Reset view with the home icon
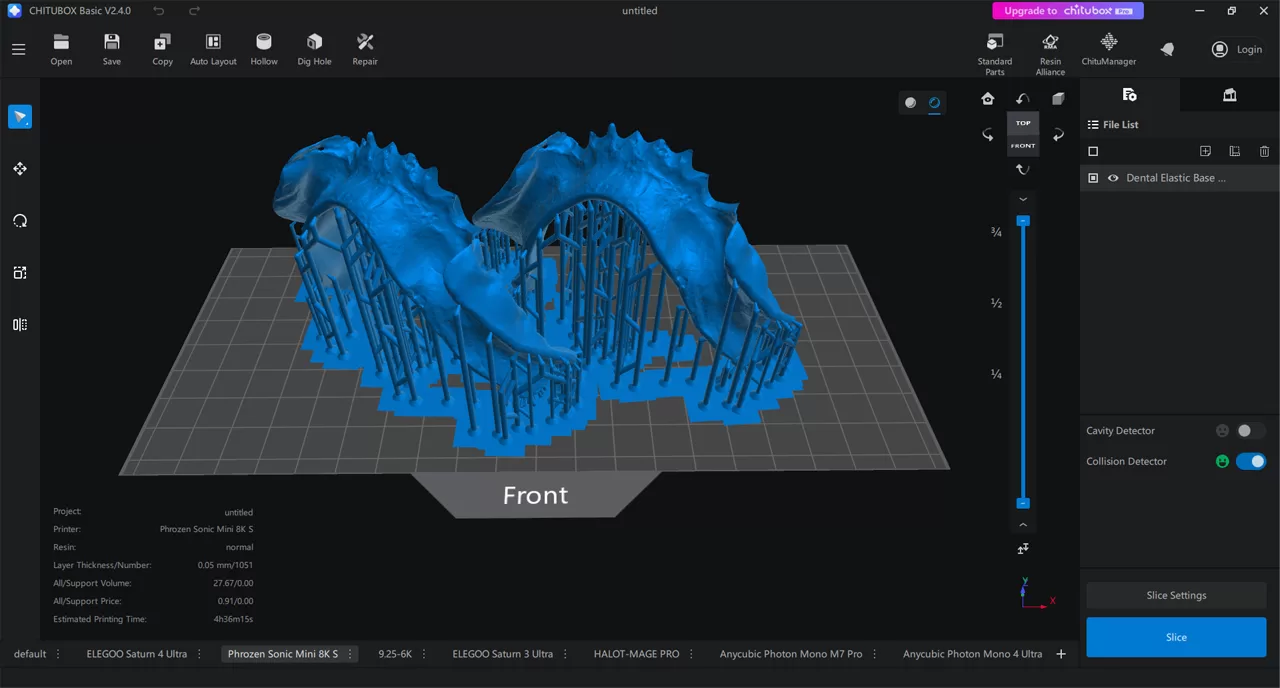This screenshot has width=1280, height=688. tap(988, 98)
